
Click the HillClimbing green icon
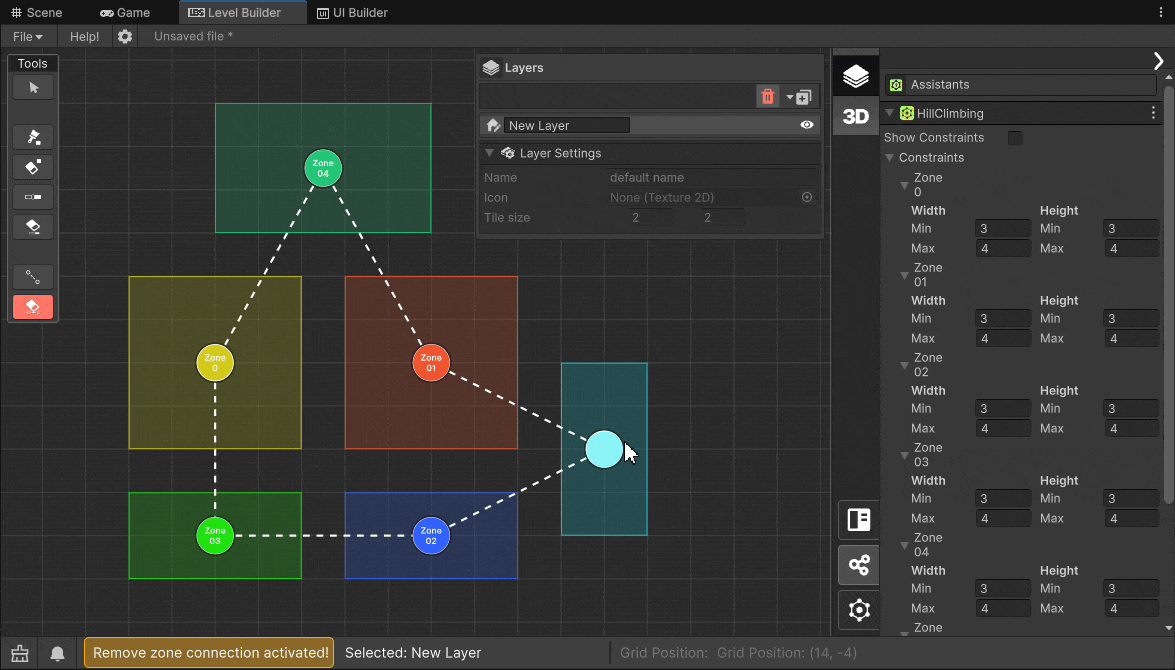pos(907,113)
